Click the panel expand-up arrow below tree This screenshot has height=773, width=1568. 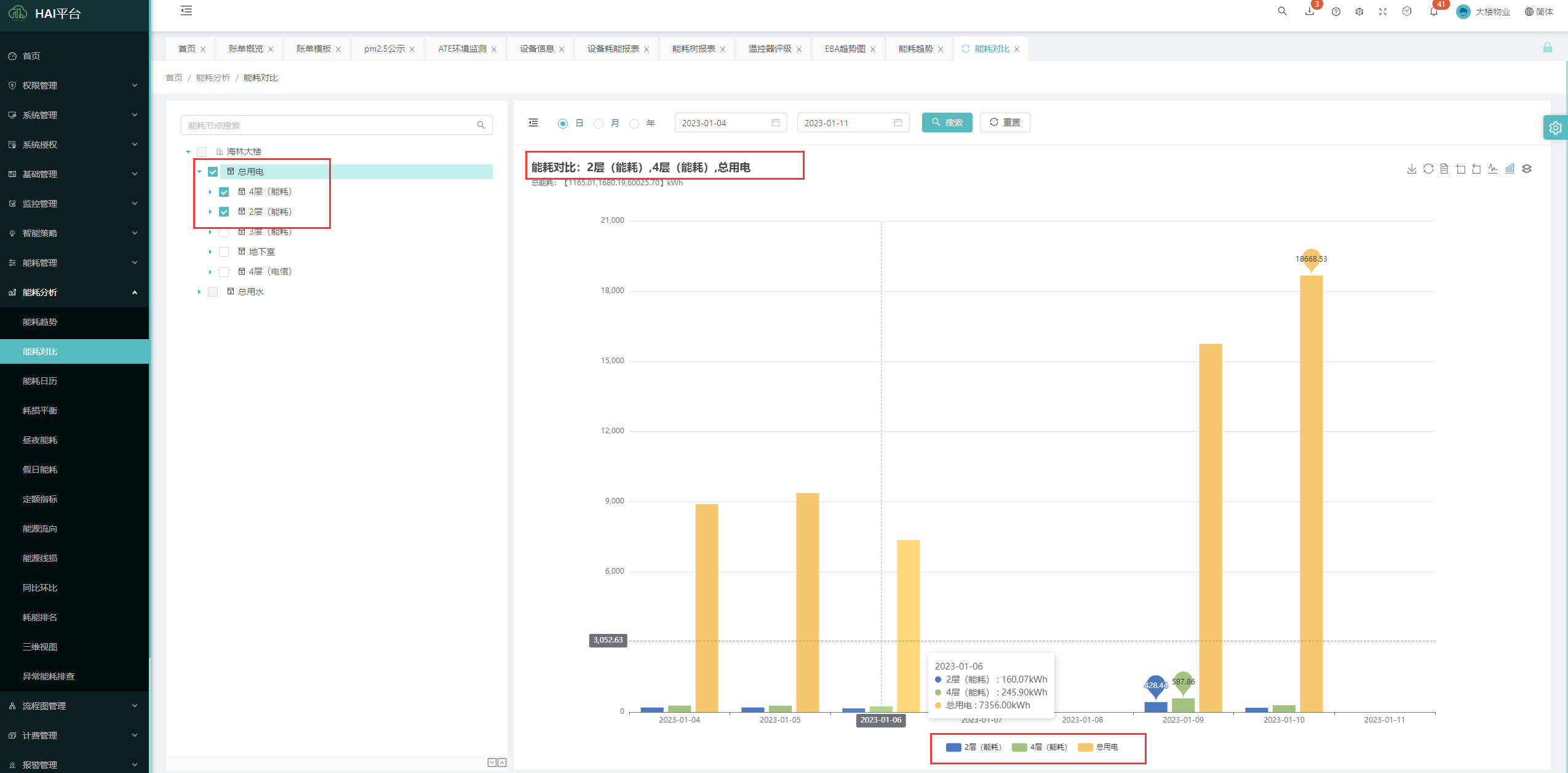tap(502, 763)
